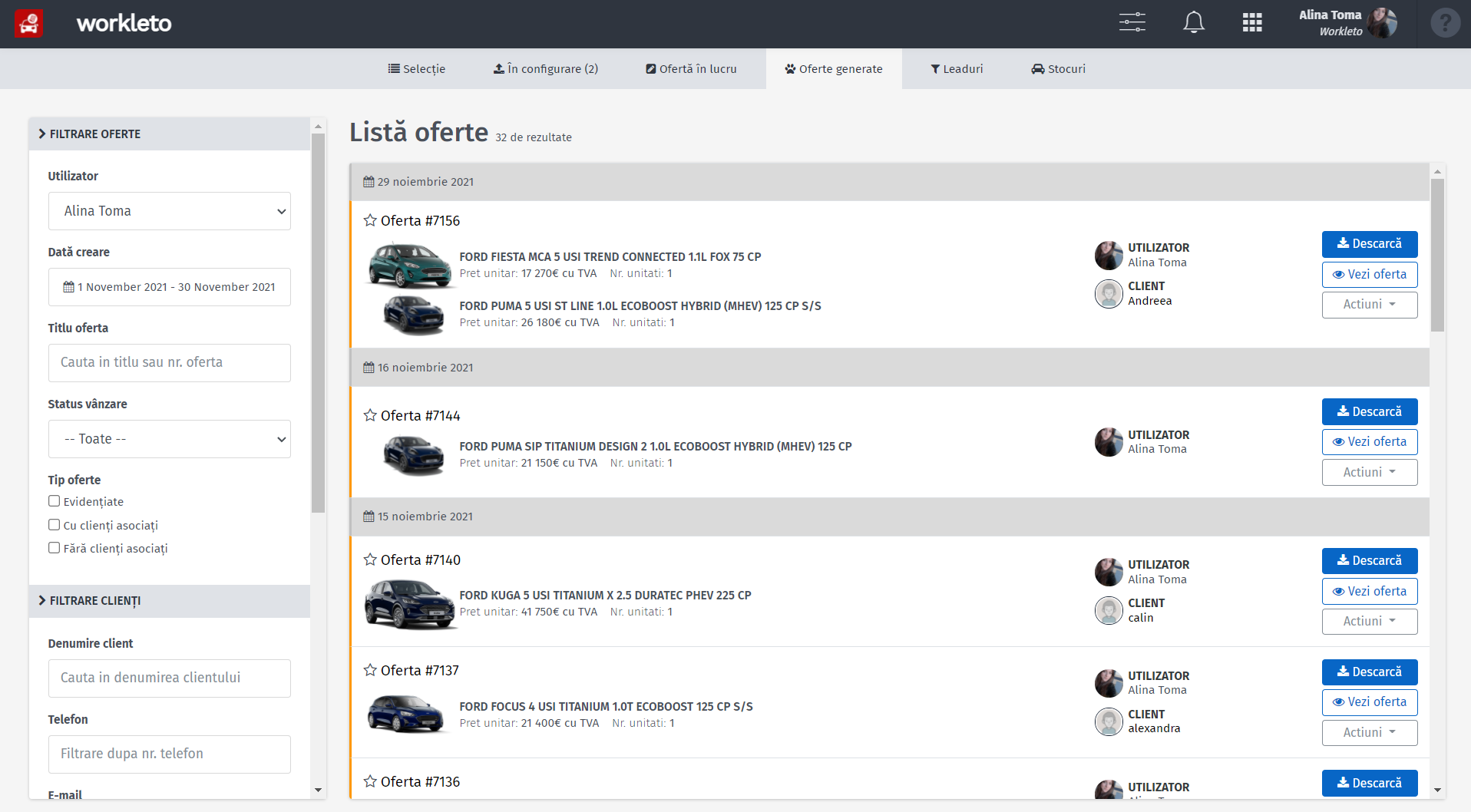
Task: Open Actiuni dropdown for Oferta #7140
Action: tap(1370, 622)
